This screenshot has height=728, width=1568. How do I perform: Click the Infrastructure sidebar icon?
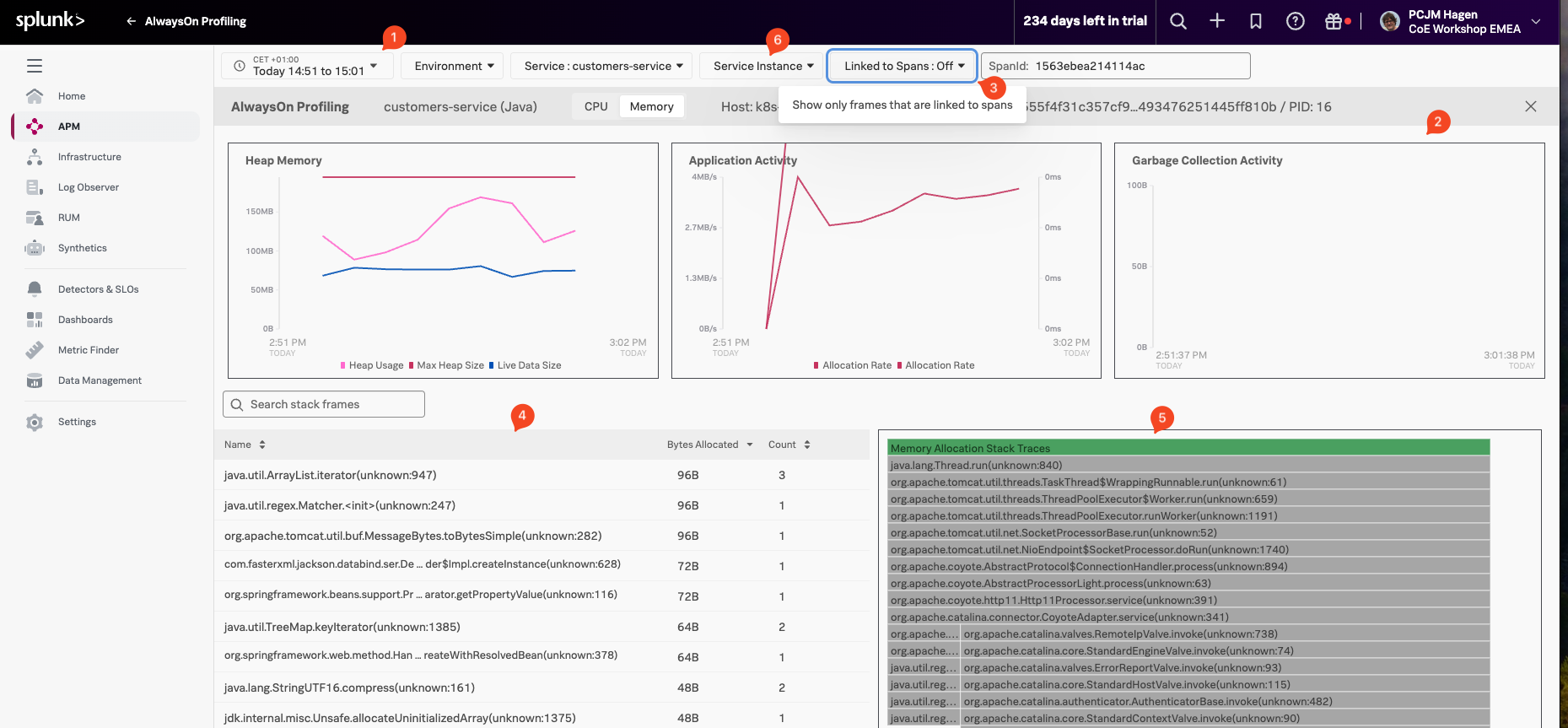pyautogui.click(x=35, y=157)
